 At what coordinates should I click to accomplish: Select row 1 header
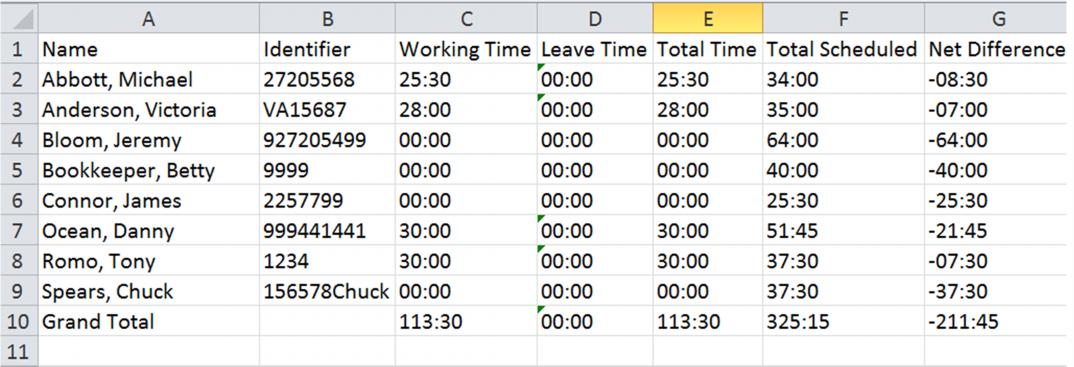pyautogui.click(x=18, y=49)
